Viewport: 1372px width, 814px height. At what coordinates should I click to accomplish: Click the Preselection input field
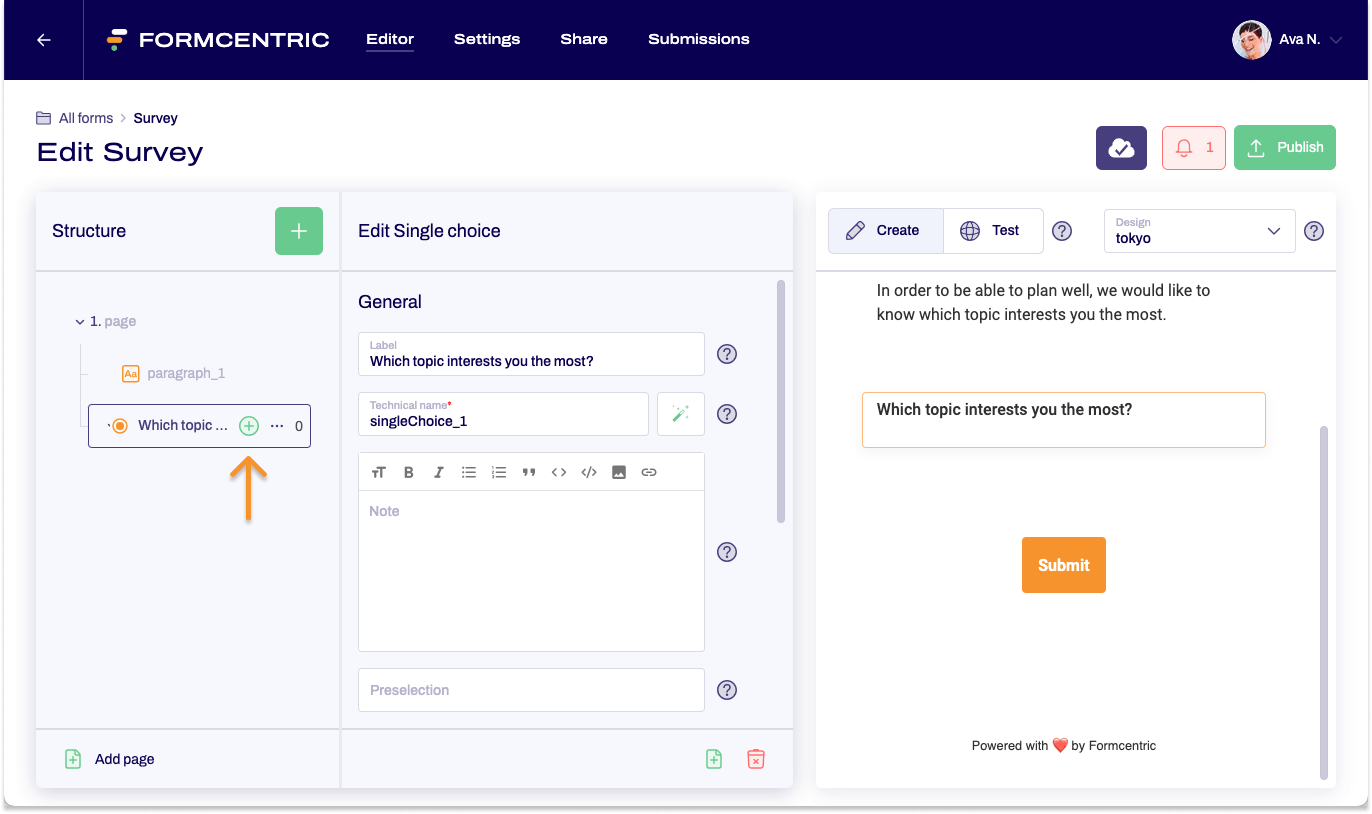(531, 690)
